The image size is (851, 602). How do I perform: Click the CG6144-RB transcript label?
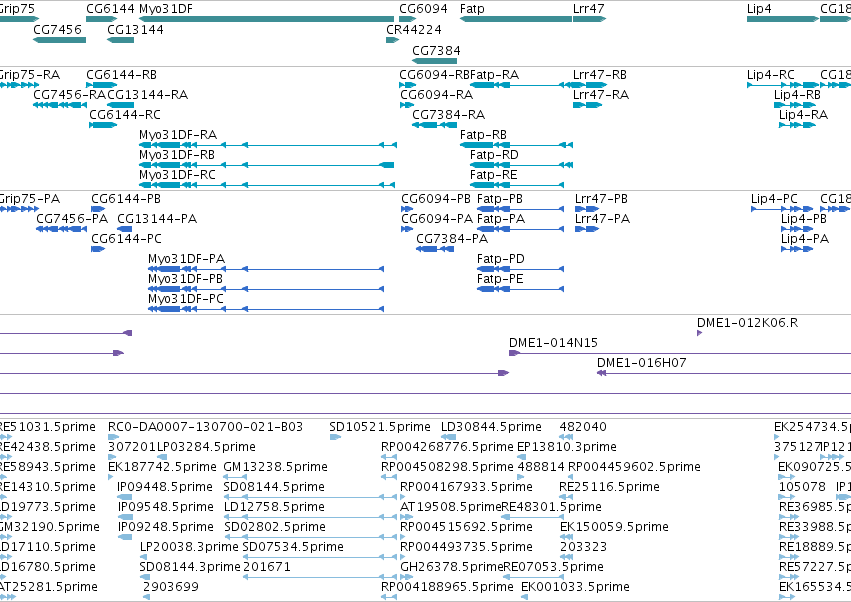pos(122,74)
